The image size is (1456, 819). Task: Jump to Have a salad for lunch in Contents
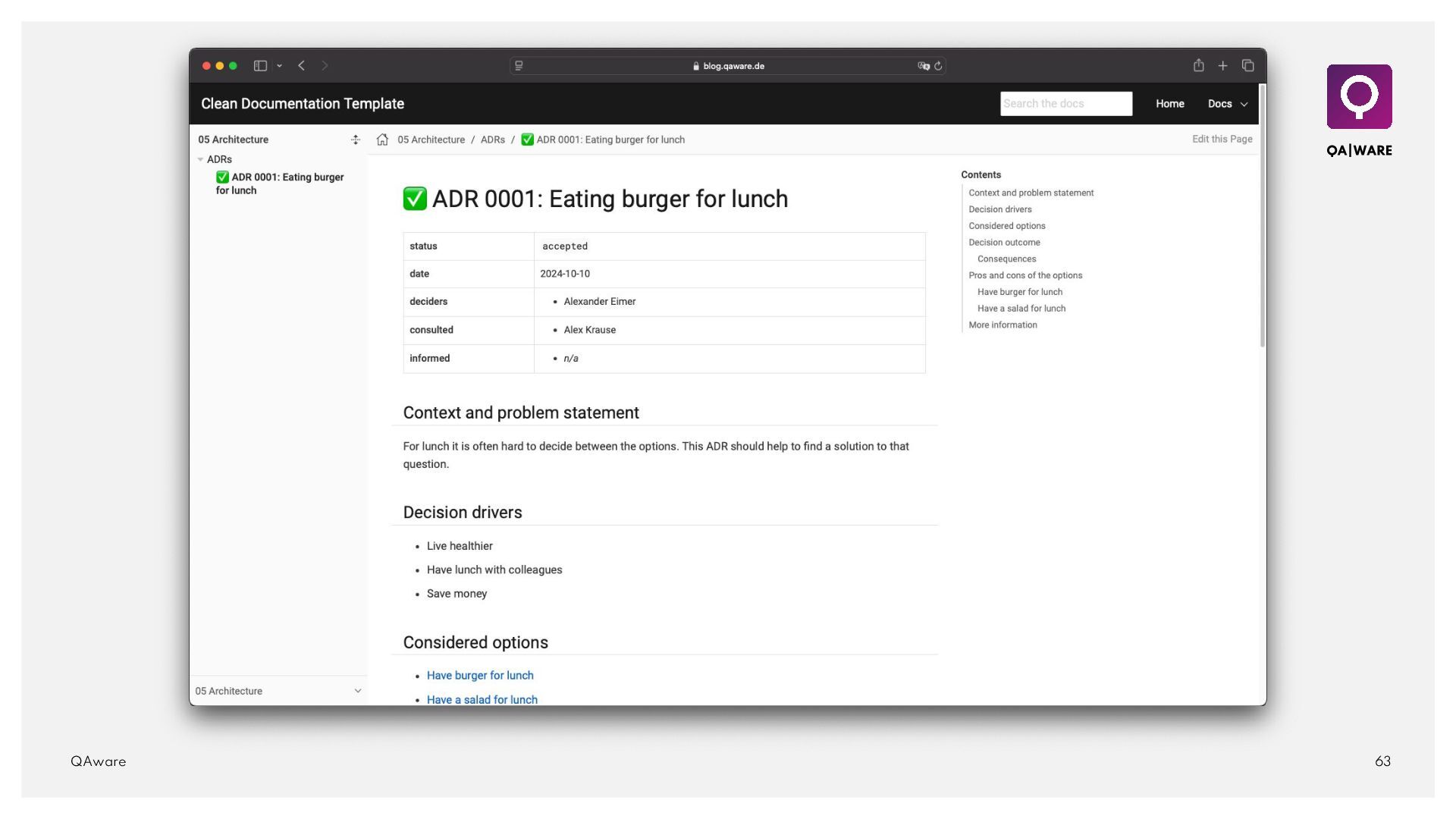click(1021, 309)
